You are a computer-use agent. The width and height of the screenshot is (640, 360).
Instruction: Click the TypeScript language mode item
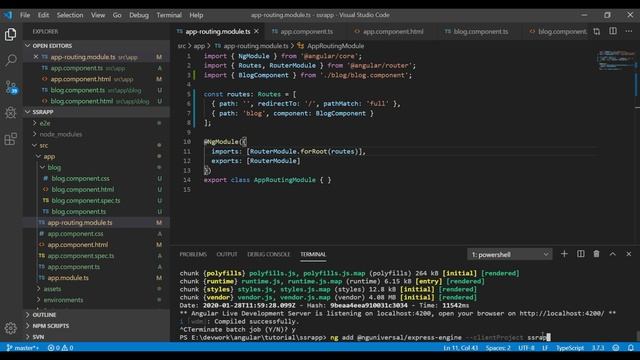click(570, 348)
